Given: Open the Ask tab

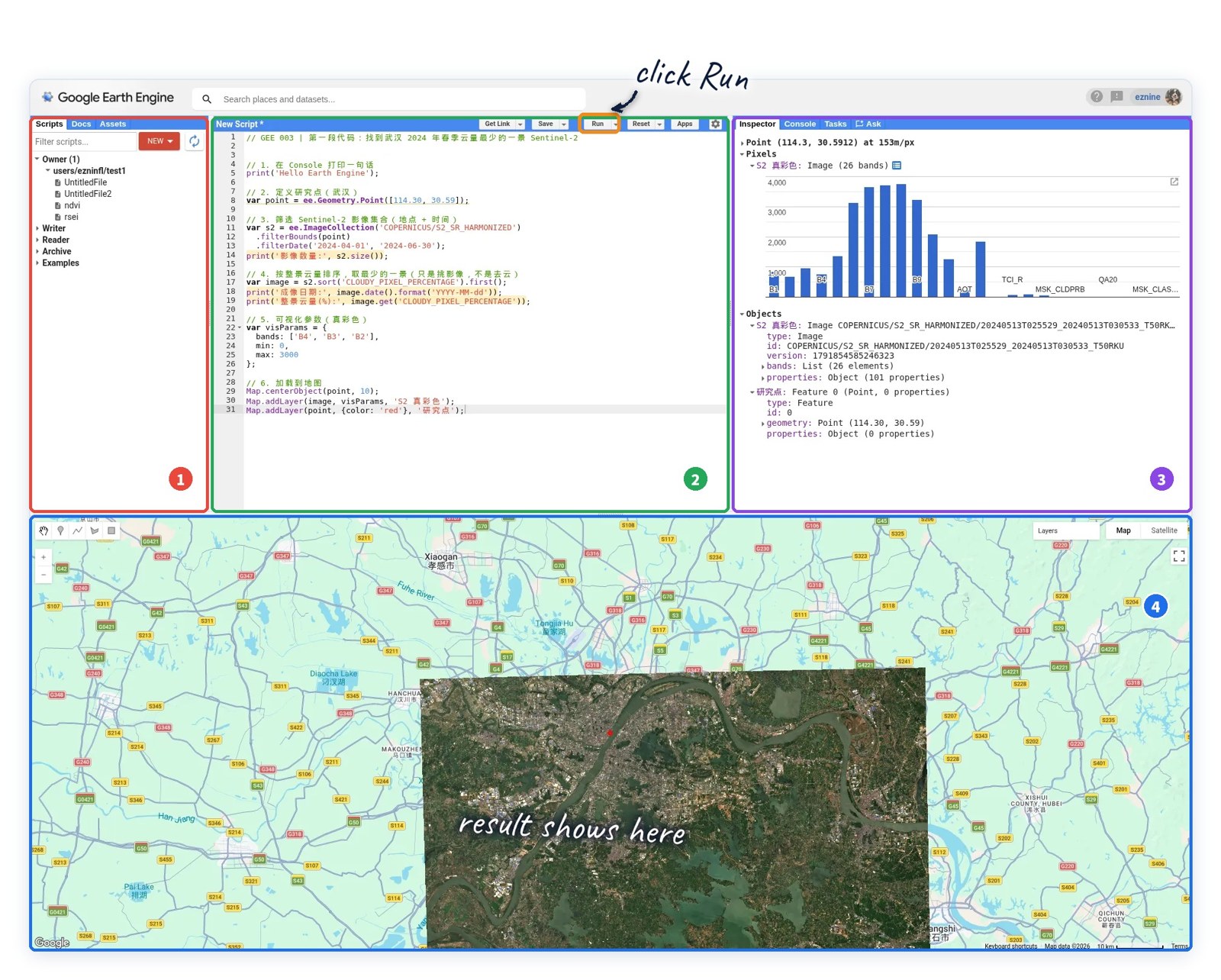Looking at the screenshot, I should [x=868, y=124].
